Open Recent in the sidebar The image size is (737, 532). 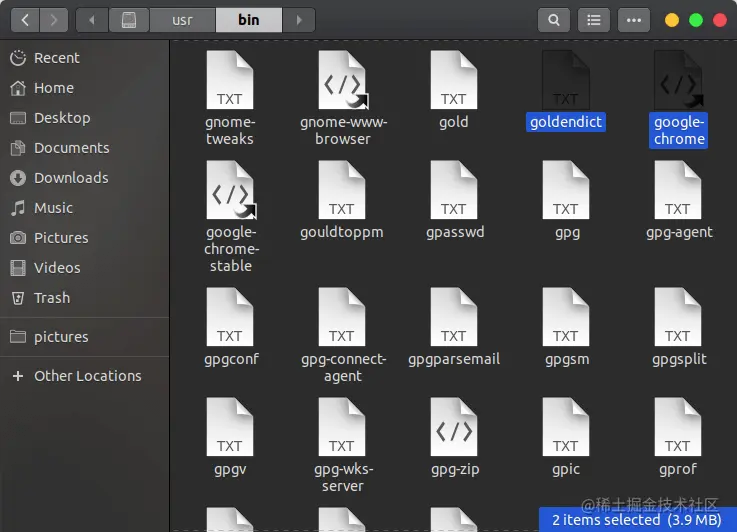coord(85,58)
